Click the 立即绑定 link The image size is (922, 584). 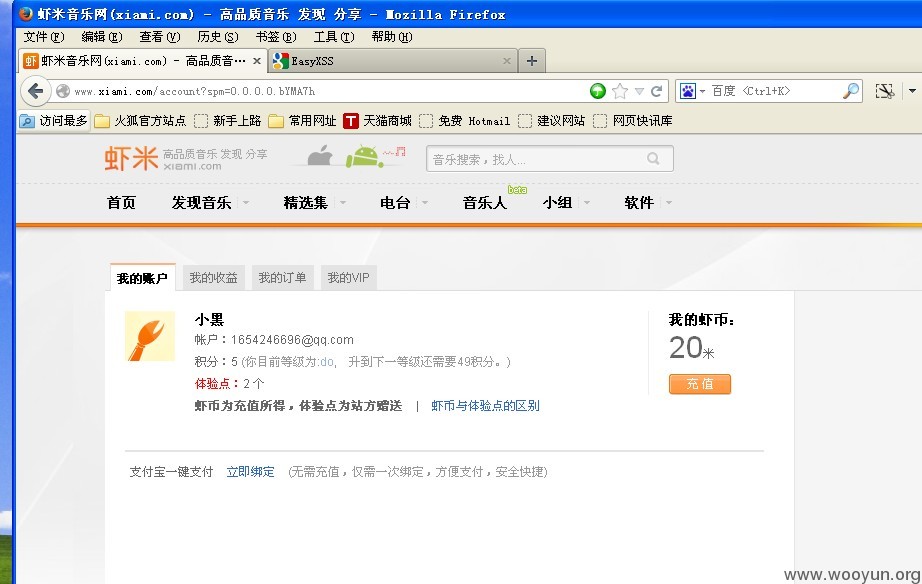click(250, 472)
